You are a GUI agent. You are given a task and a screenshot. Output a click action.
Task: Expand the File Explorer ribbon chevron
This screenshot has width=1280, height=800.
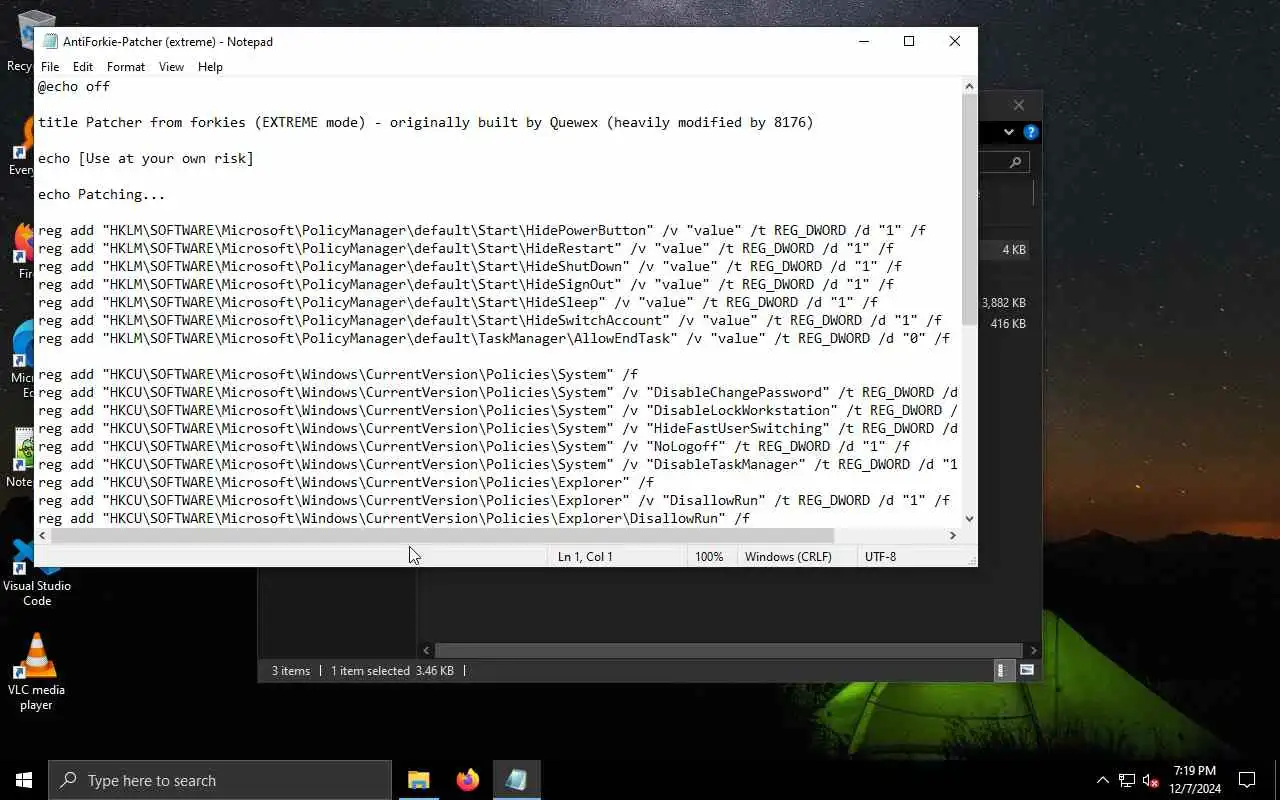[x=1009, y=132]
